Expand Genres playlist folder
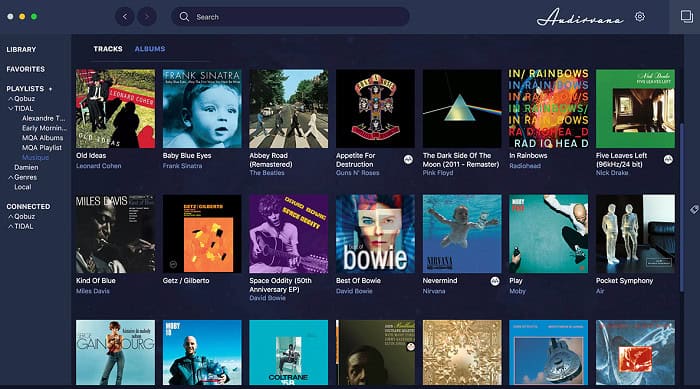 (11, 177)
